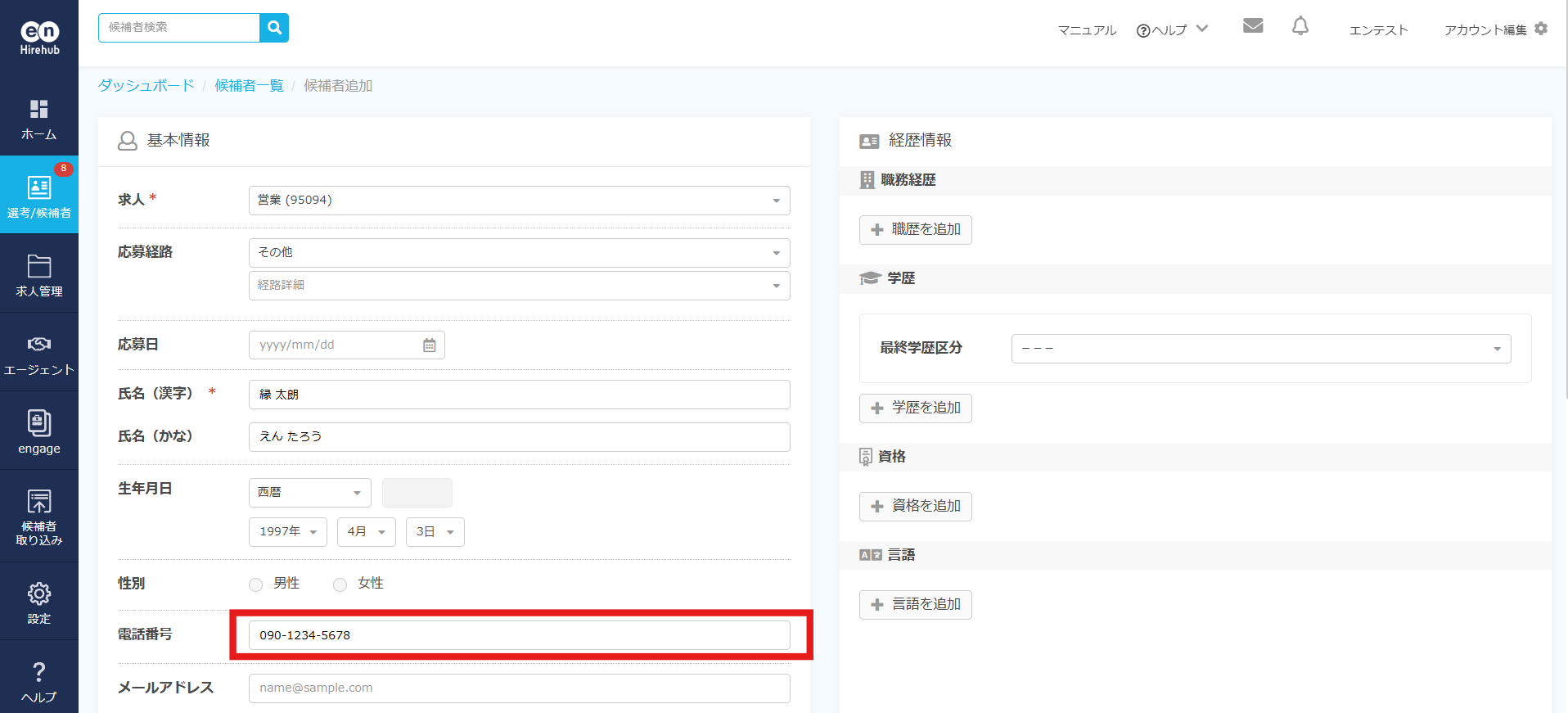
Task: Open the calendar picker for 応募日
Action: [429, 345]
